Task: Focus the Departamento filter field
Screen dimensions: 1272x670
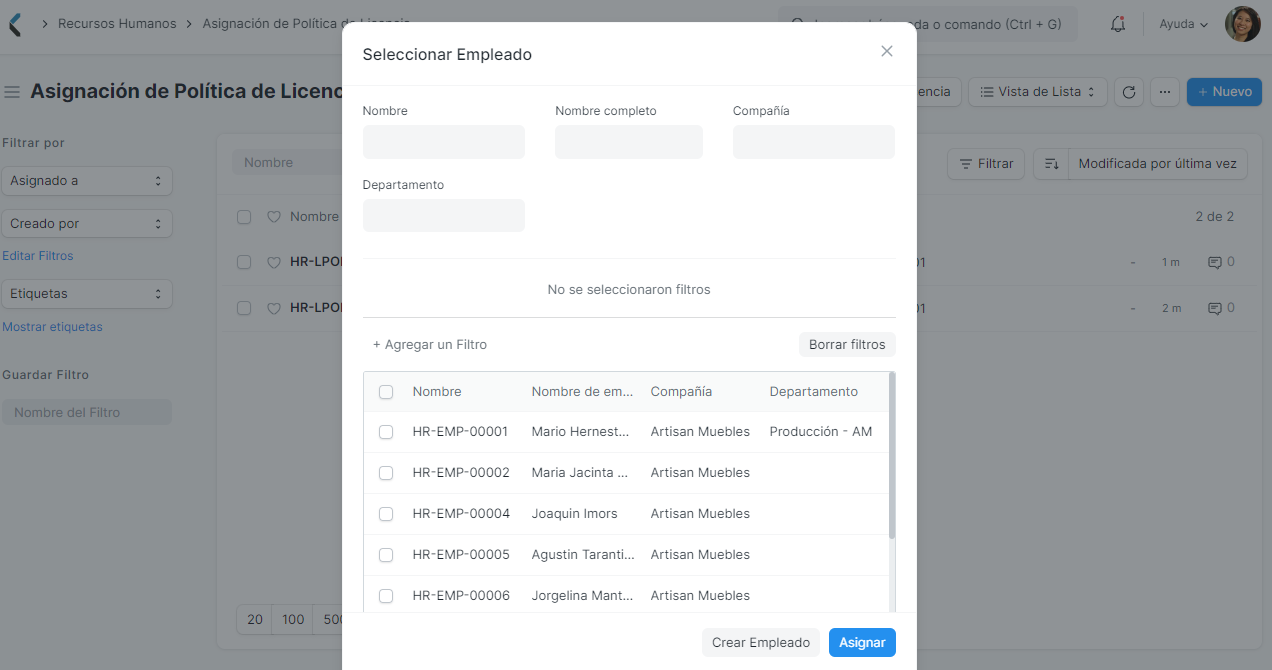Action: tap(444, 216)
